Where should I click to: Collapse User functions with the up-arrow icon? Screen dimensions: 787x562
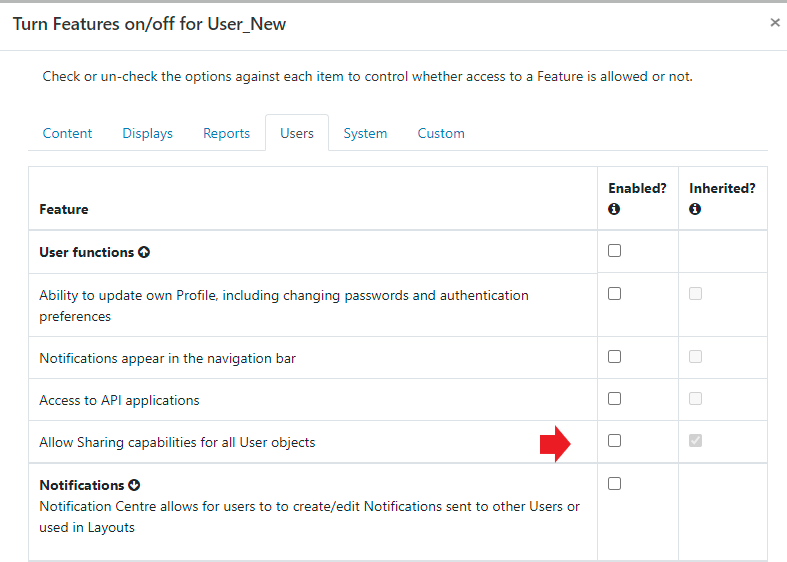tap(144, 253)
